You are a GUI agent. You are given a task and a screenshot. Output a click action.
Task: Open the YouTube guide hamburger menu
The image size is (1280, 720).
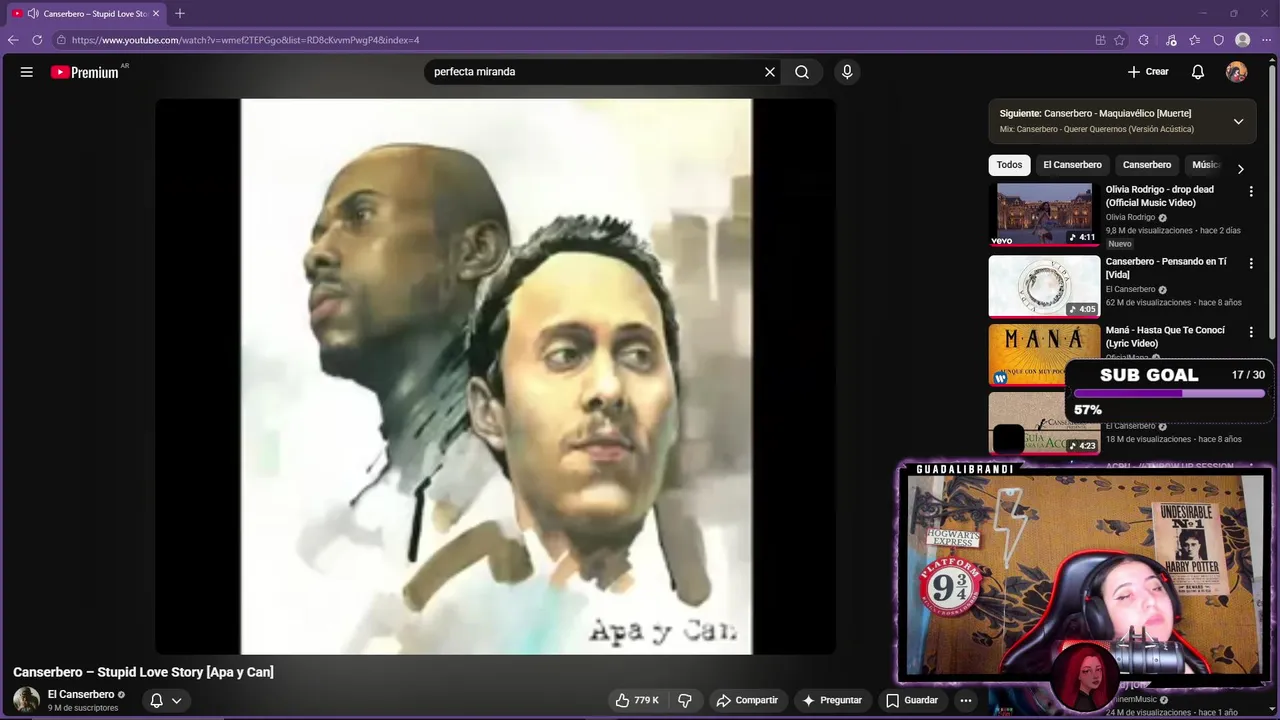27,72
